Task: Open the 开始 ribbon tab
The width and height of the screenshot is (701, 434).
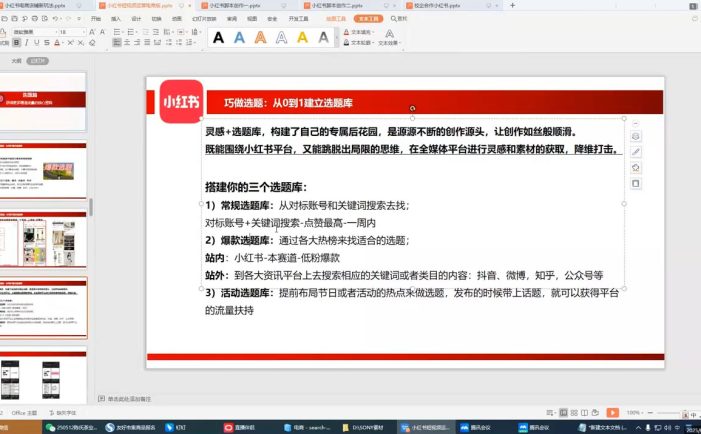Action: 96,19
